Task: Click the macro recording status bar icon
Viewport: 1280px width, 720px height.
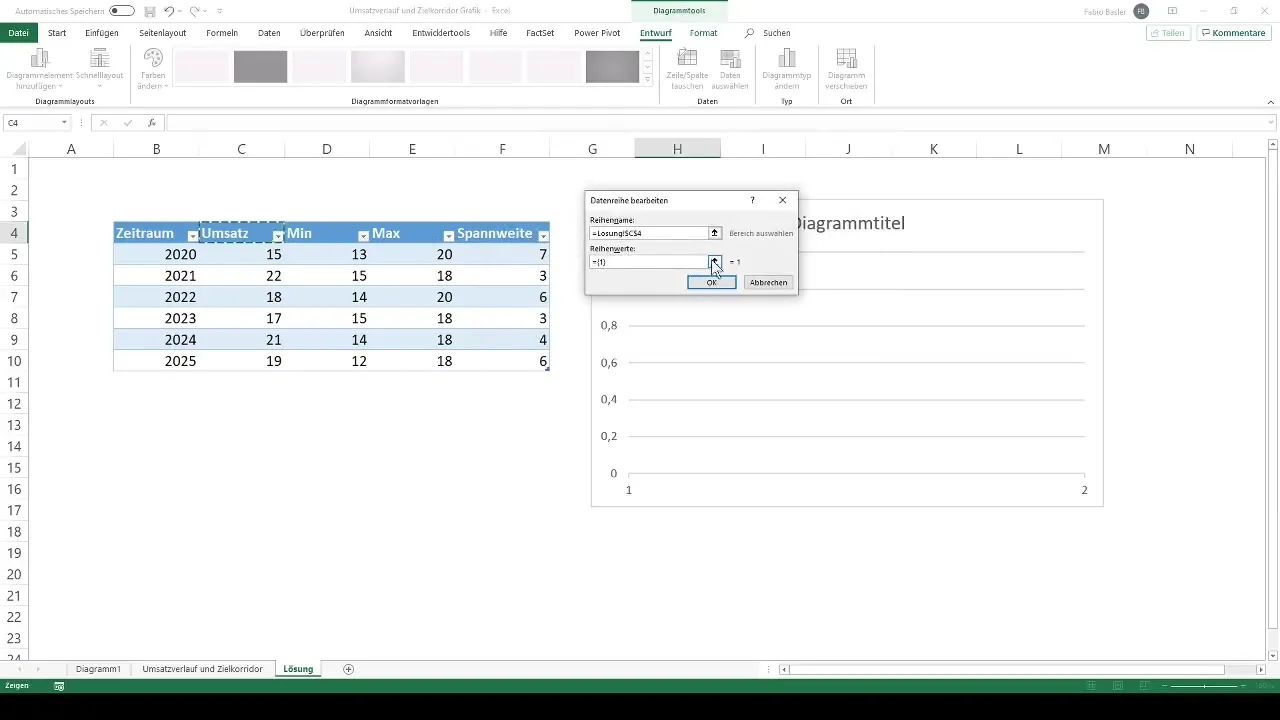Action: 59,686
